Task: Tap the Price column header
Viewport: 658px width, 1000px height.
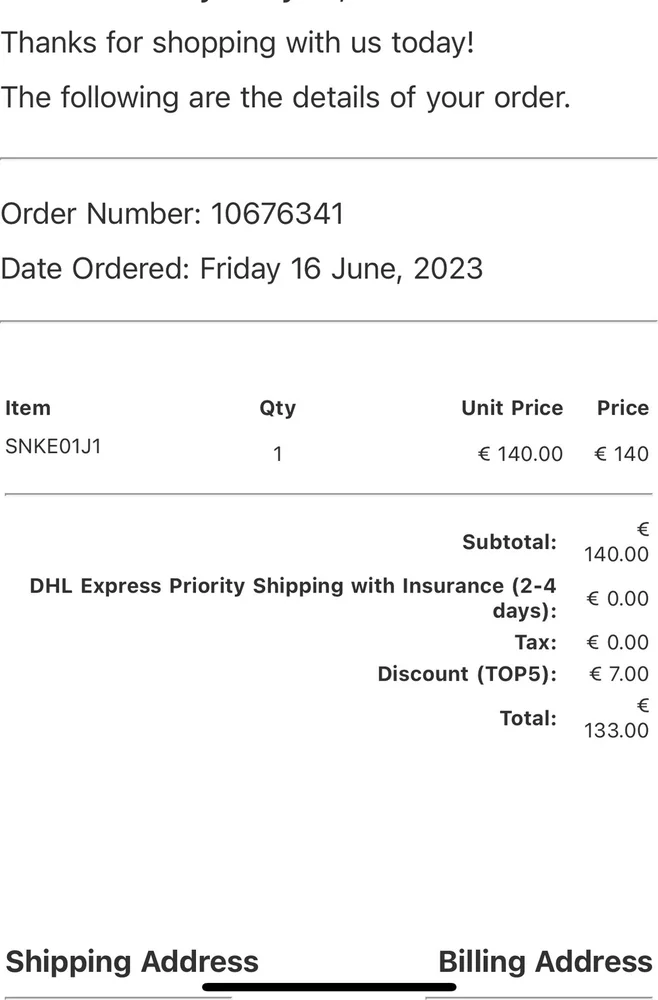Action: tap(622, 408)
